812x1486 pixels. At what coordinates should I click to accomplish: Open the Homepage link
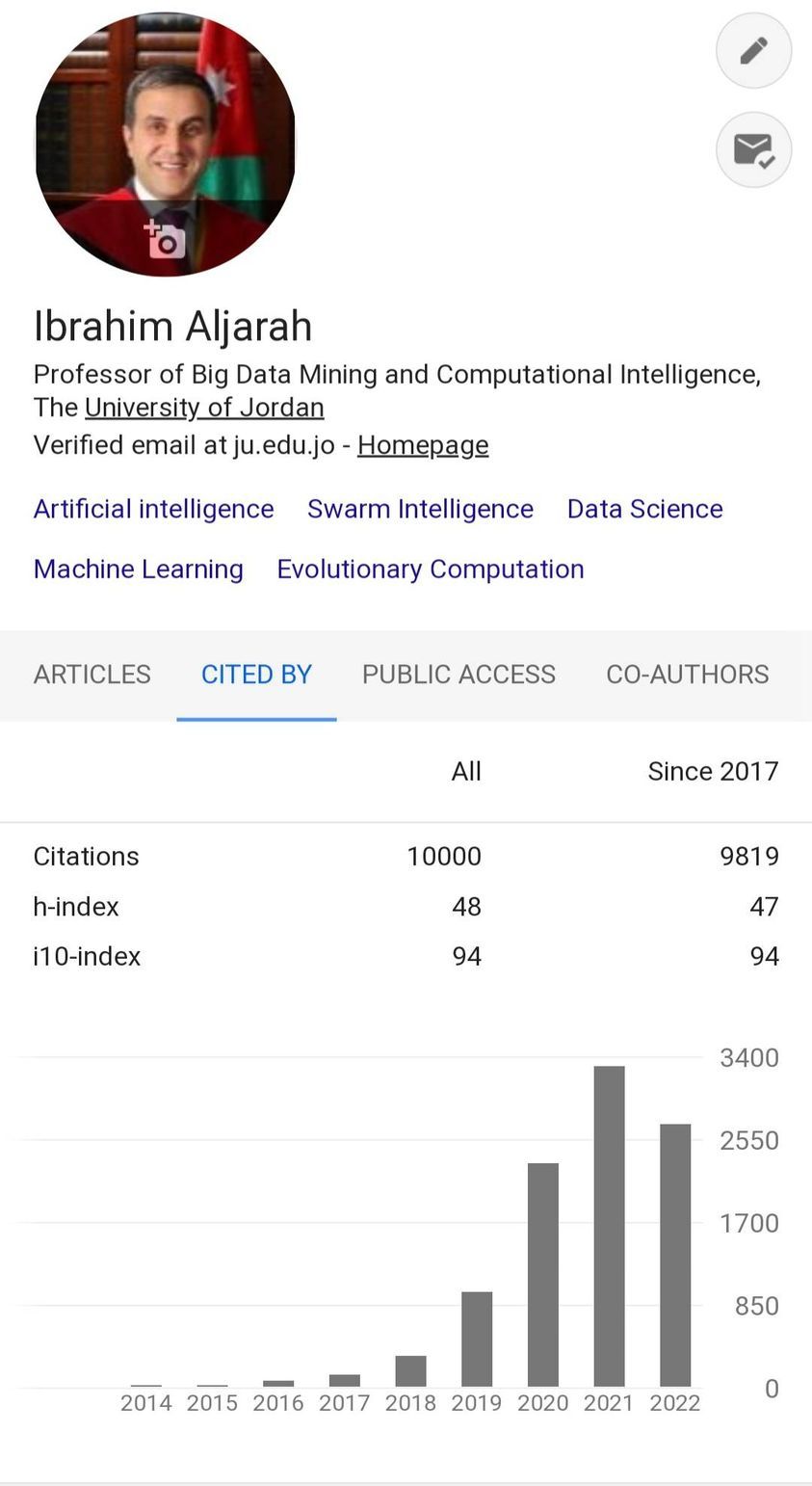click(423, 445)
